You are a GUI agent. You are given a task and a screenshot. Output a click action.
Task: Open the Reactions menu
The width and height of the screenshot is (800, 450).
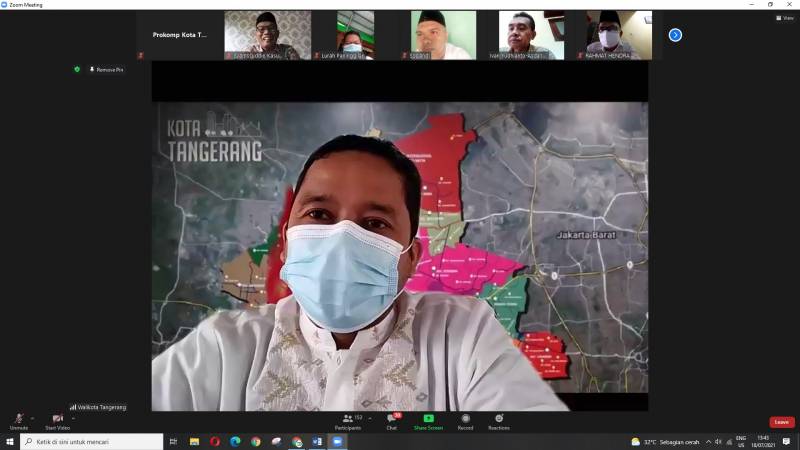(x=498, y=419)
